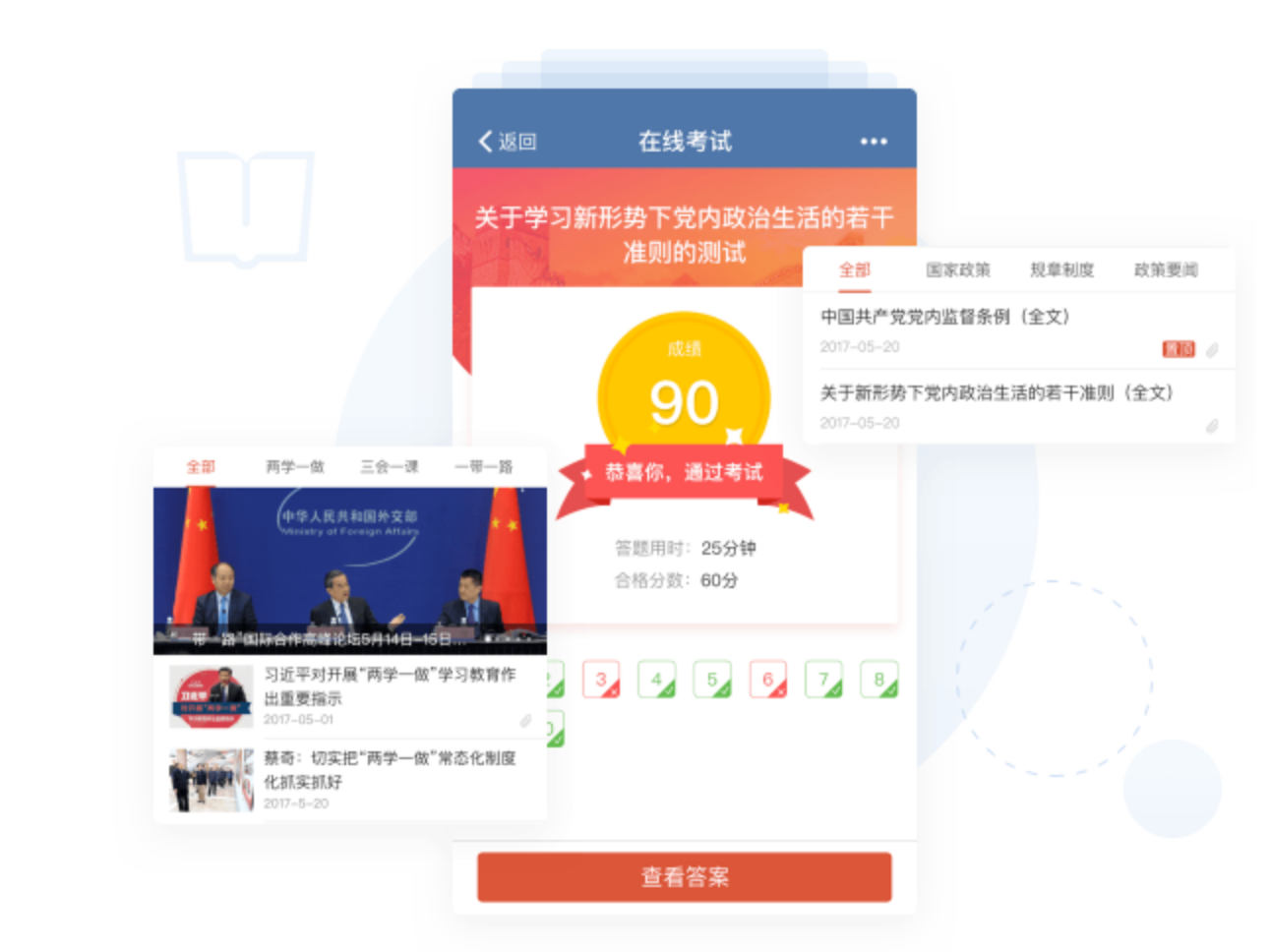Click the red 置顶 tag
Image resolution: width=1271 pixels, height=952 pixels.
1179,349
